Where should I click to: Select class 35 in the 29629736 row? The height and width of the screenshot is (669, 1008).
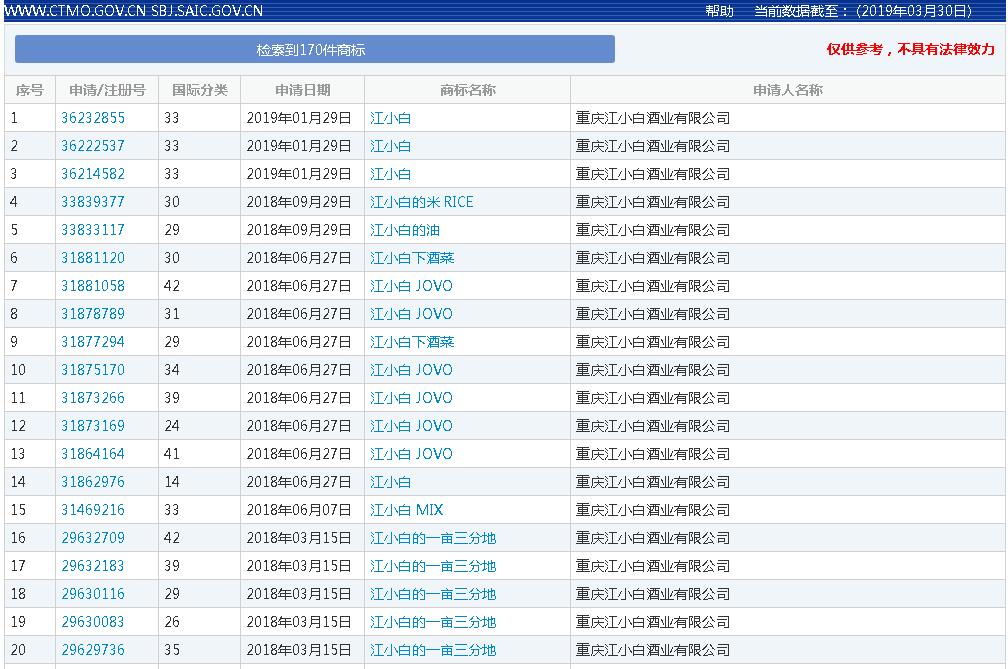[x=172, y=650]
